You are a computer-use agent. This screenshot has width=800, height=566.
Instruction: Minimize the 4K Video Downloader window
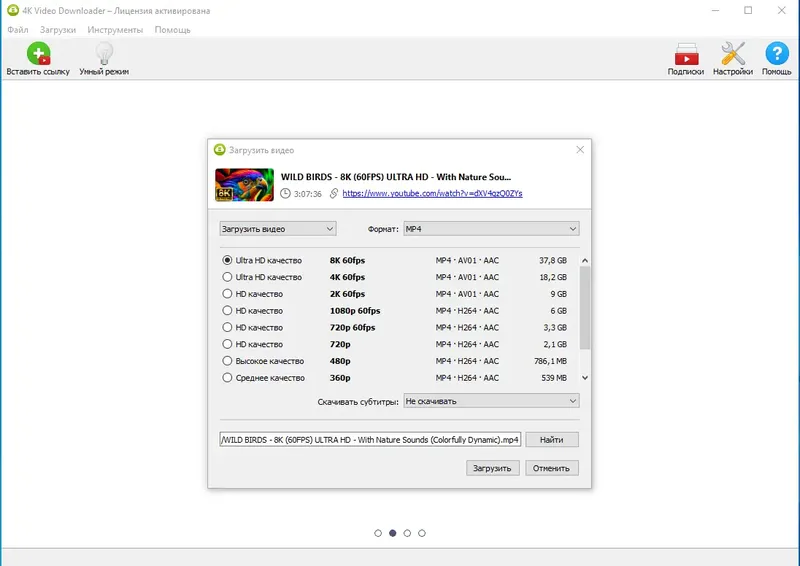pyautogui.click(x=715, y=10)
